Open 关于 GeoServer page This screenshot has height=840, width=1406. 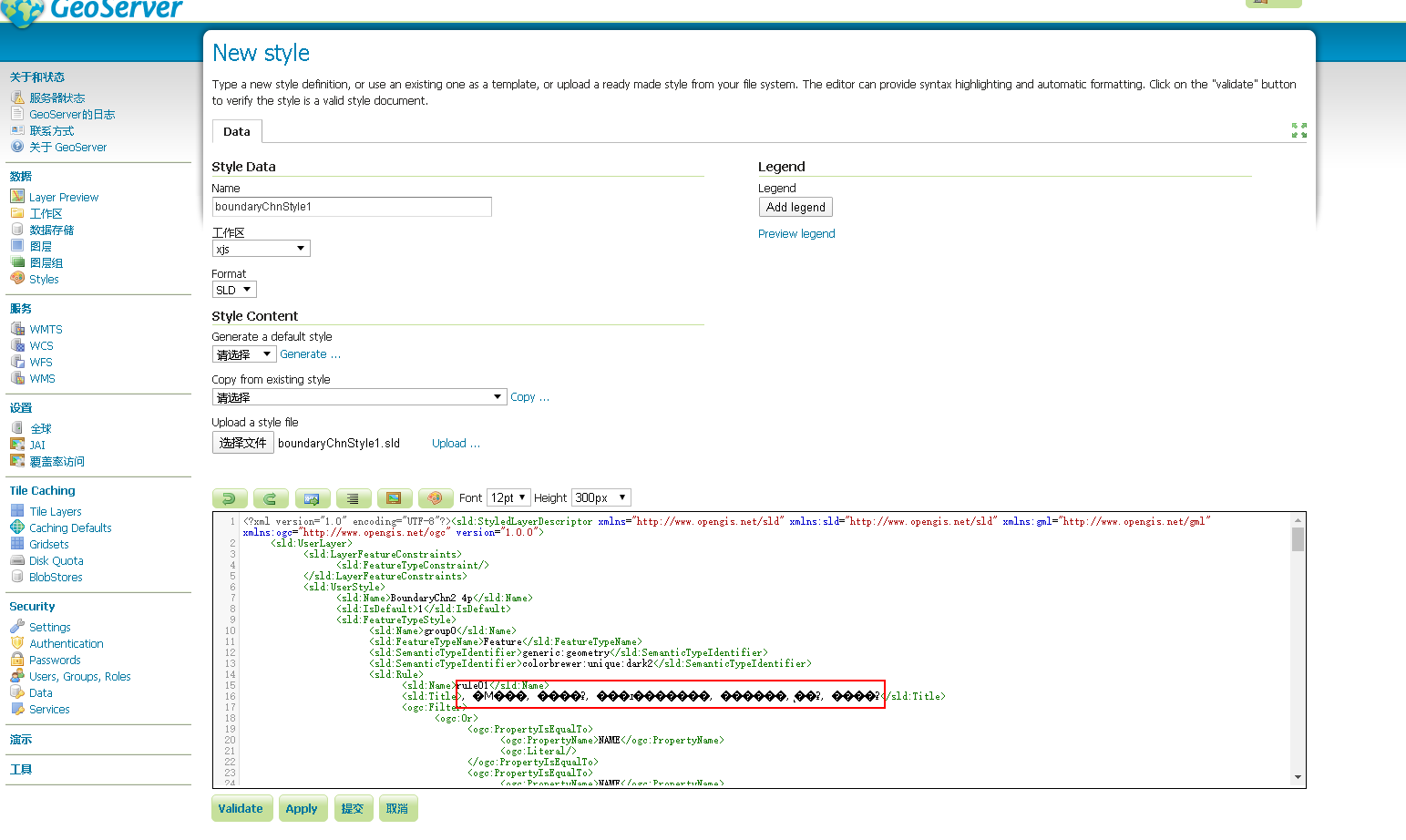(x=67, y=147)
